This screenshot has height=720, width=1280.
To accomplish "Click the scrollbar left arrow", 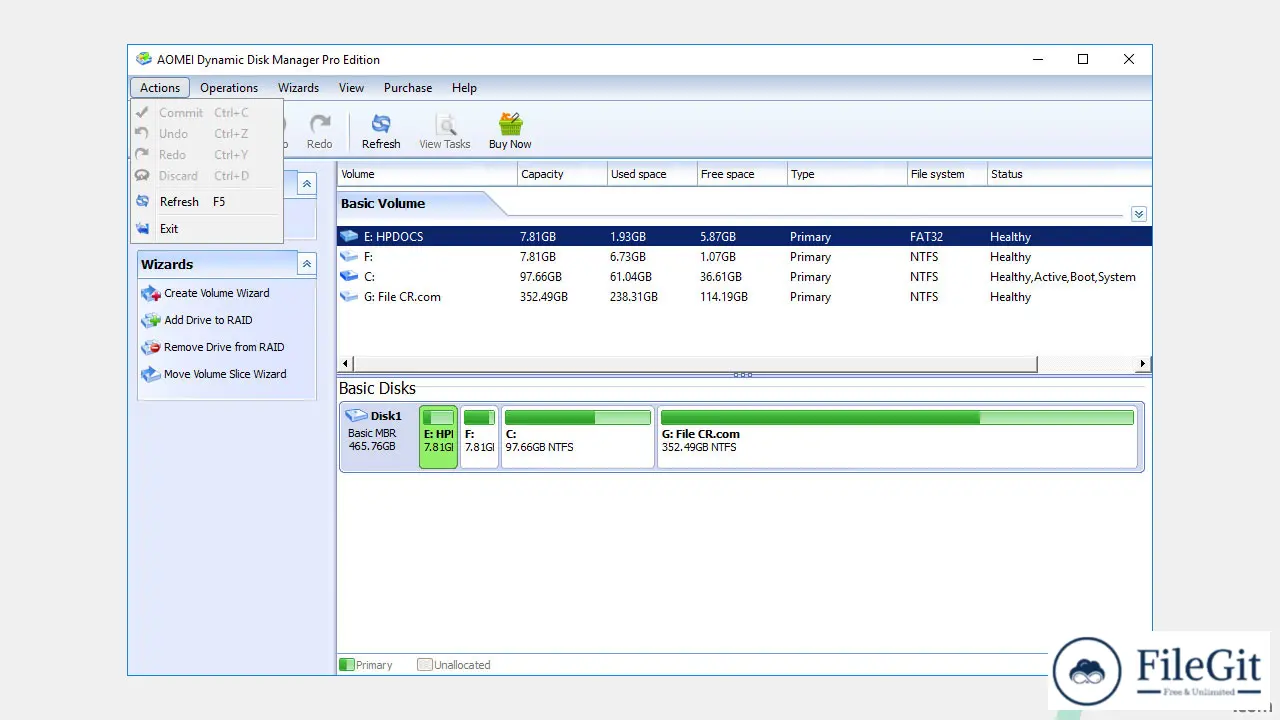I will click(x=346, y=364).
